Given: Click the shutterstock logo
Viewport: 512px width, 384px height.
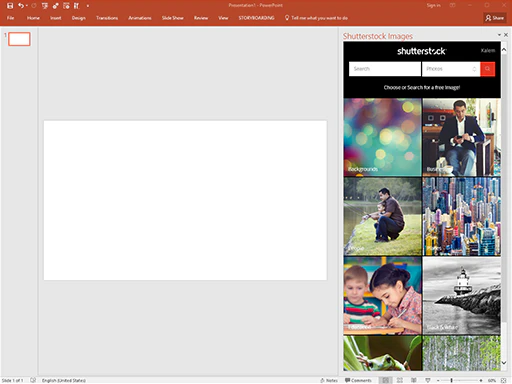Looking at the screenshot, I should tap(422, 51).
